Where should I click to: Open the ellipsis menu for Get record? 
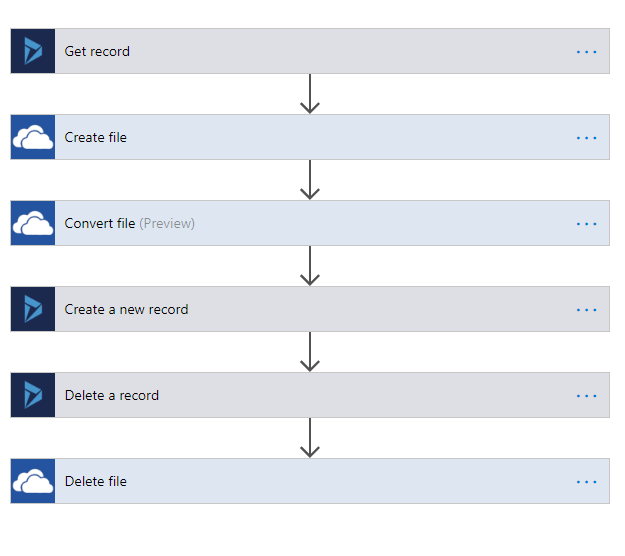(x=586, y=52)
